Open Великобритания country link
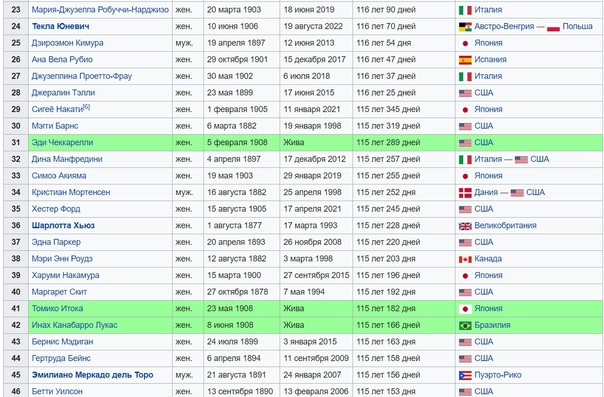This screenshot has width=604, height=397. pyautogui.click(x=505, y=225)
